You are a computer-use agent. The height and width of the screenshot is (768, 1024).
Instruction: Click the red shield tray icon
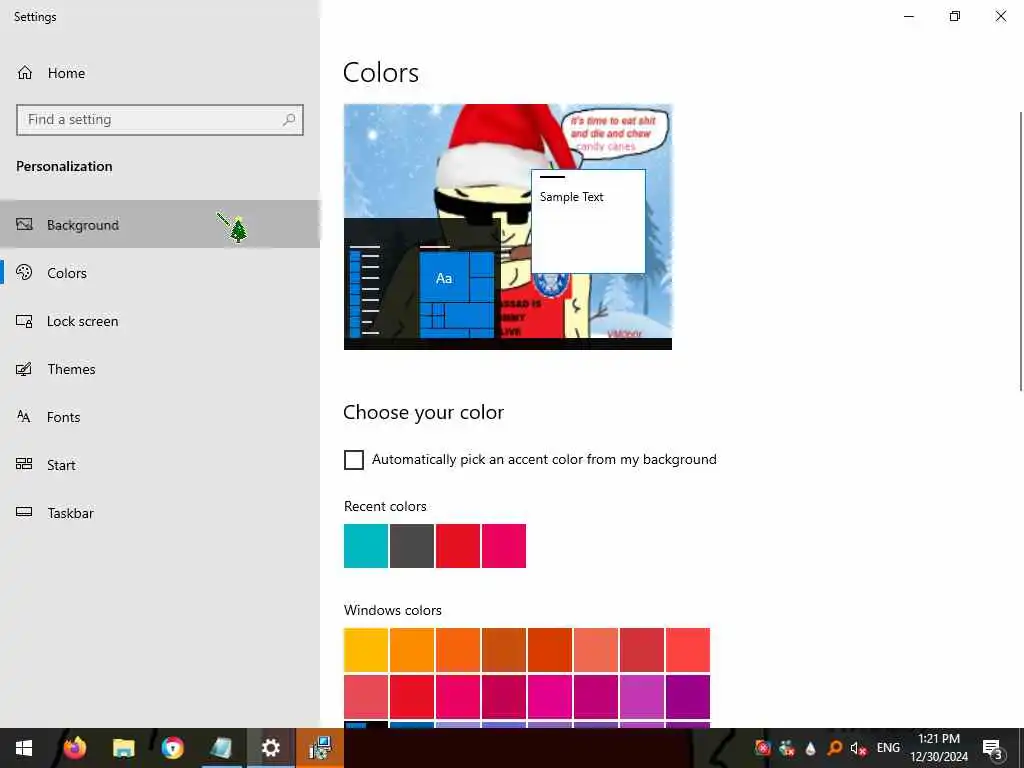(x=762, y=748)
